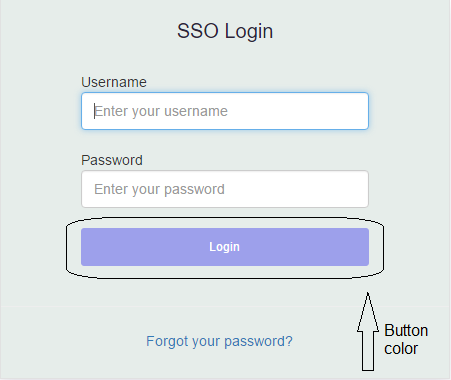Click the Enter your username placeholder
Screen dimensions: 451x380
[161, 111]
